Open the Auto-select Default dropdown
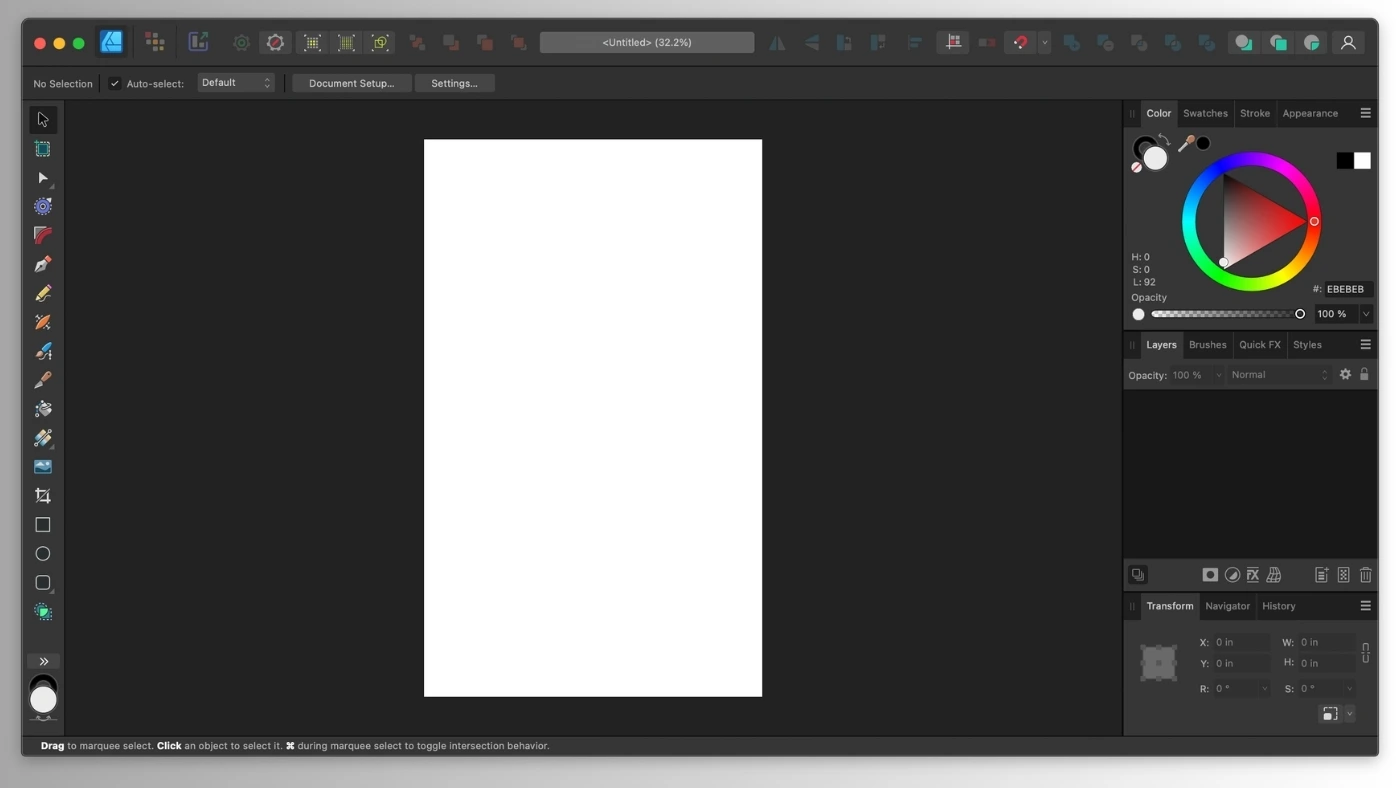1400x788 pixels. pyautogui.click(x=235, y=83)
